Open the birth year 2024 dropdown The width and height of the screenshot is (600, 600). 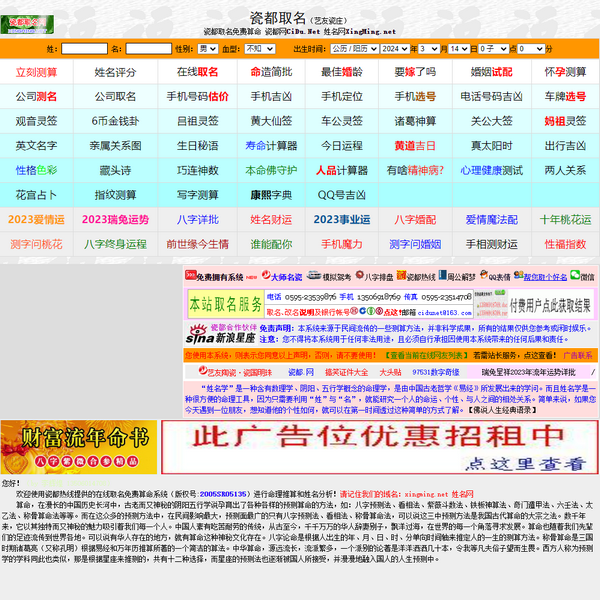pyautogui.click(x=395, y=48)
